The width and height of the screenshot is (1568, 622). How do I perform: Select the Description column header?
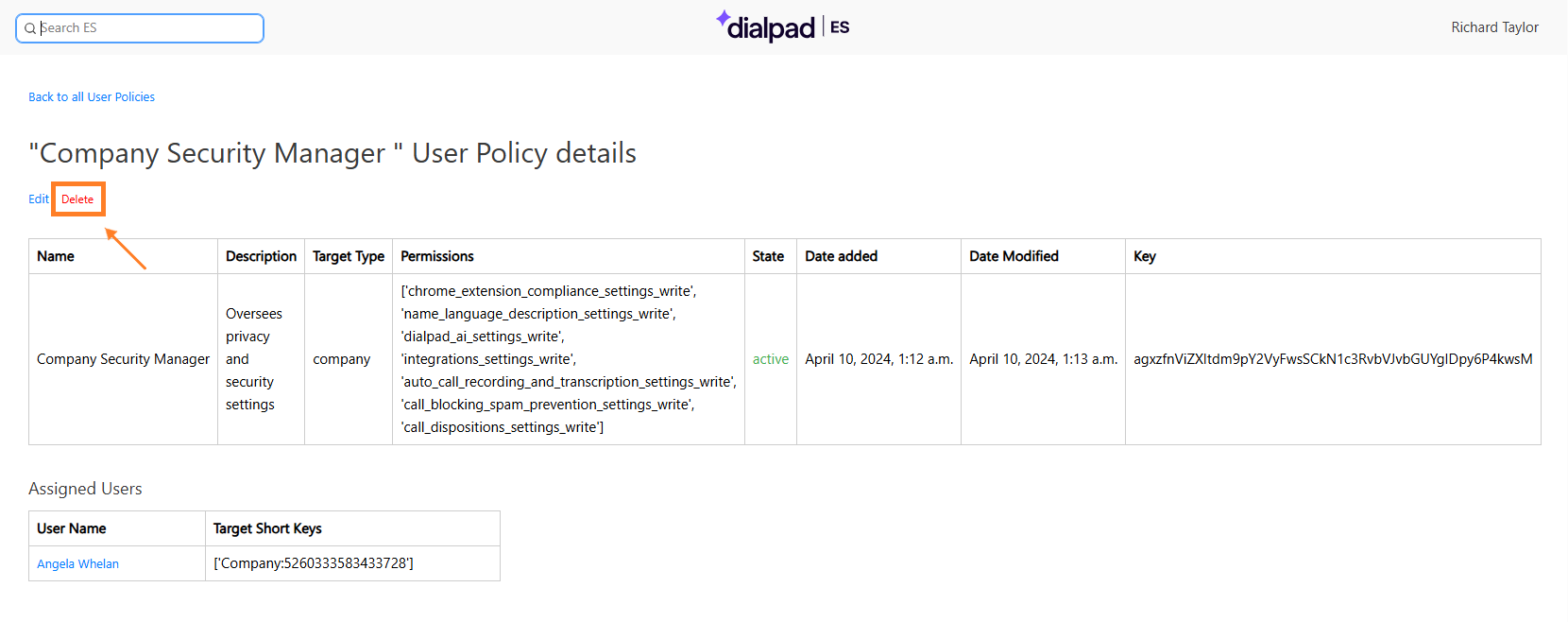tap(261, 256)
